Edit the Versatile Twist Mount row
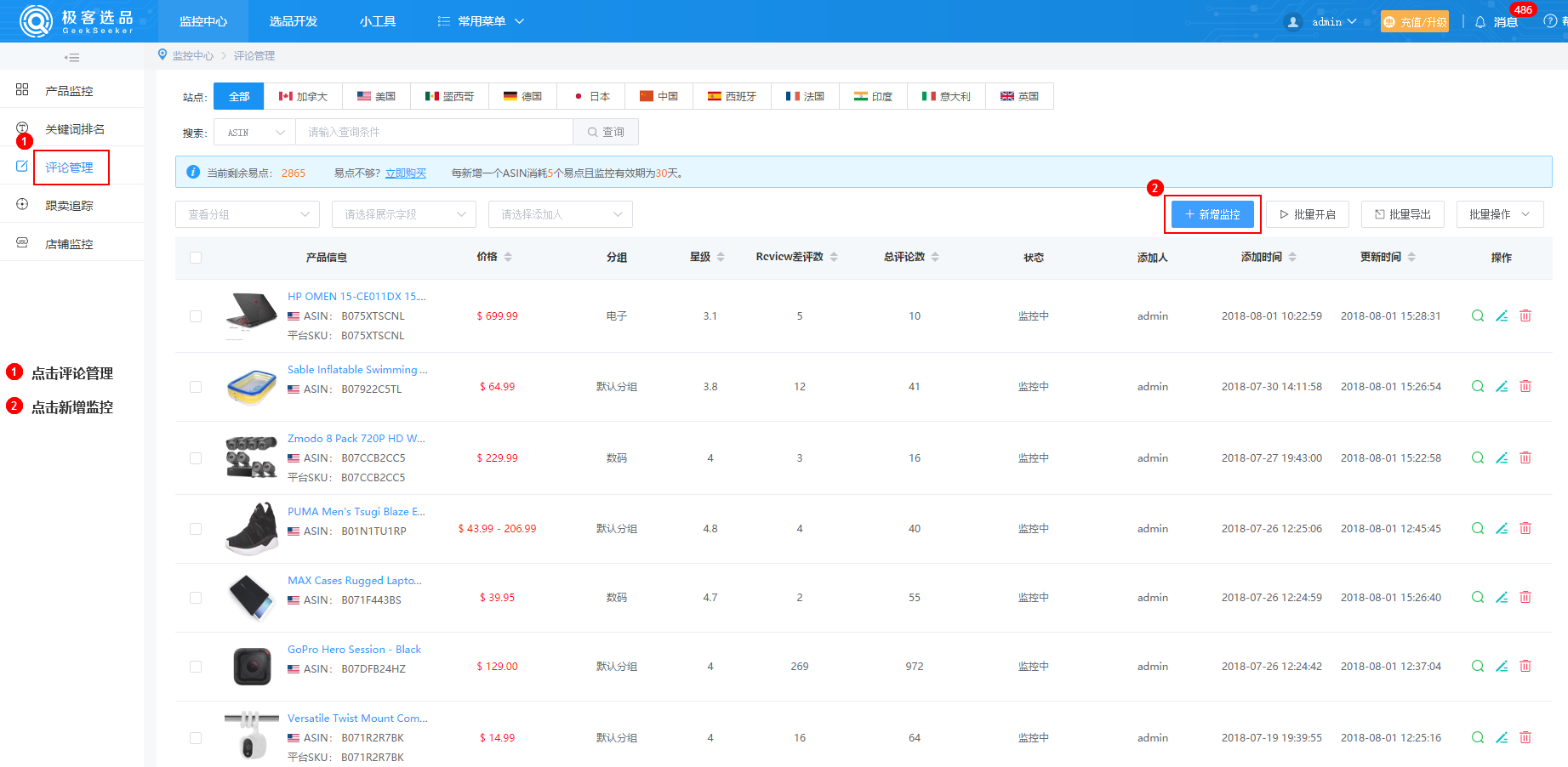 point(1502,737)
